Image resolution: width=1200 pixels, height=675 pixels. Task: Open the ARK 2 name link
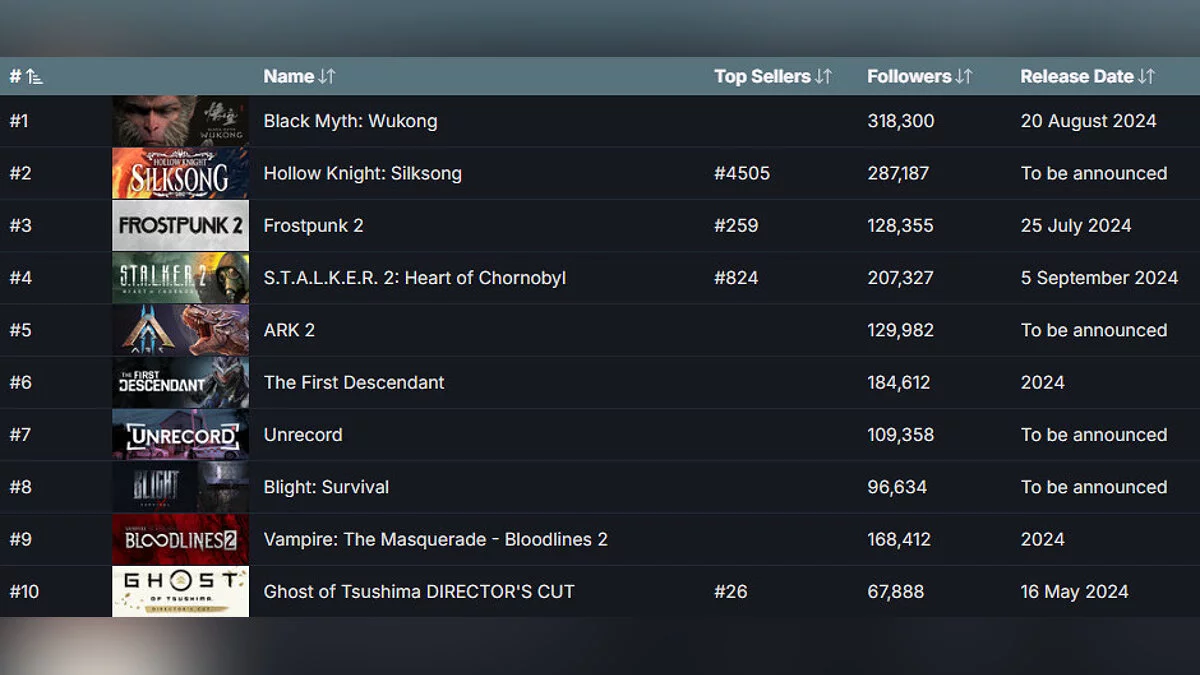[x=289, y=330]
